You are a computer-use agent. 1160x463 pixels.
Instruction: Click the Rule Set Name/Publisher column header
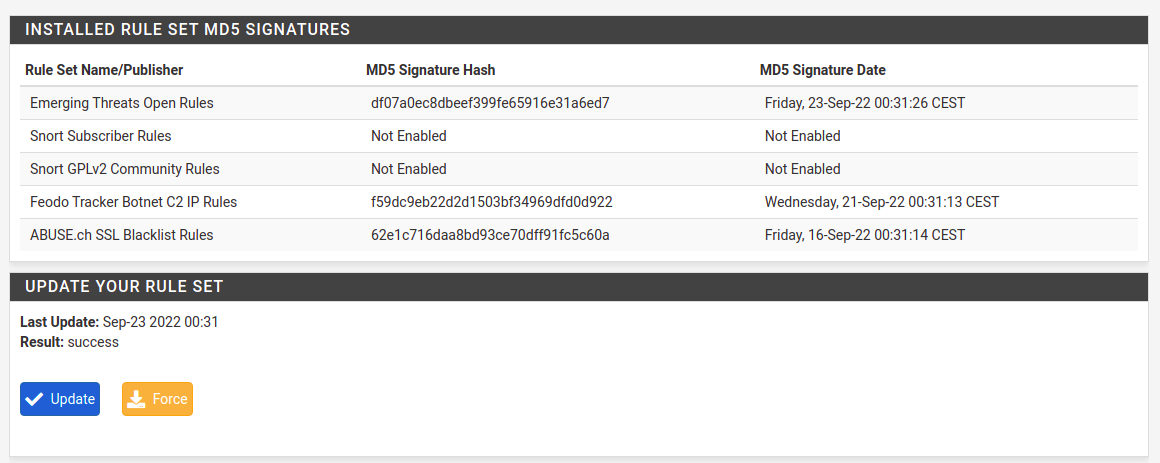coord(104,70)
